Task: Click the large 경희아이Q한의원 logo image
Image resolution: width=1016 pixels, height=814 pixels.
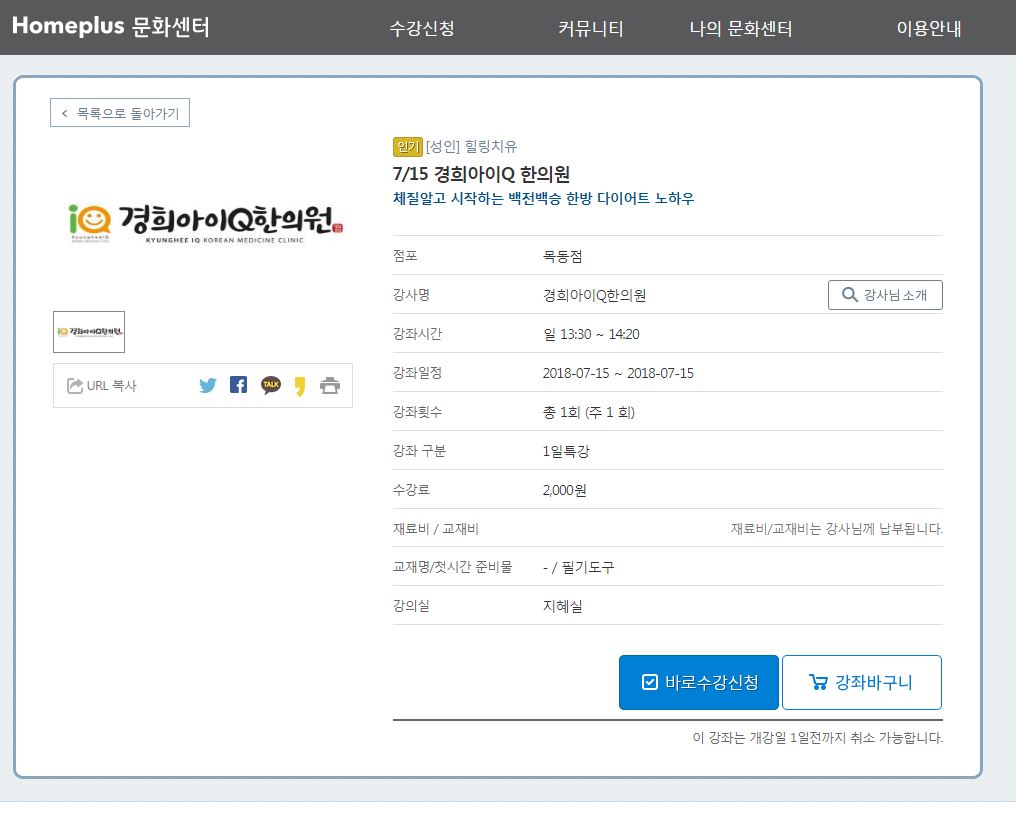Action: 205,224
